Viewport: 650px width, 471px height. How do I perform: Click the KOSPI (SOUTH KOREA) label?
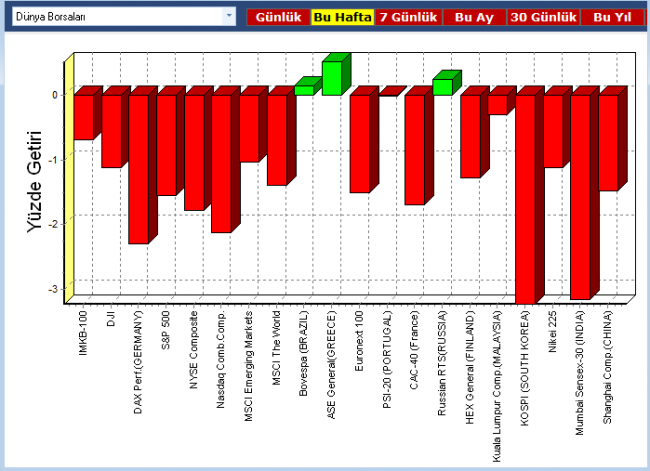525,368
